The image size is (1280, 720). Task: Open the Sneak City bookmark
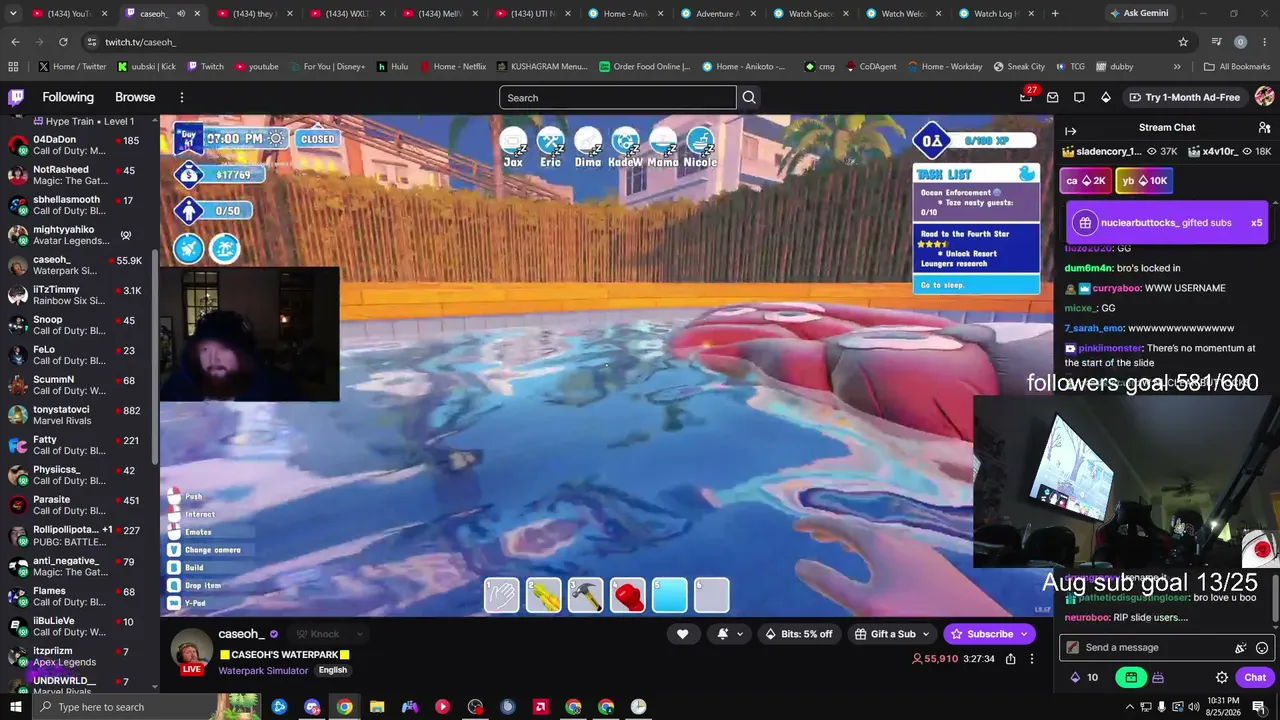1019,67
